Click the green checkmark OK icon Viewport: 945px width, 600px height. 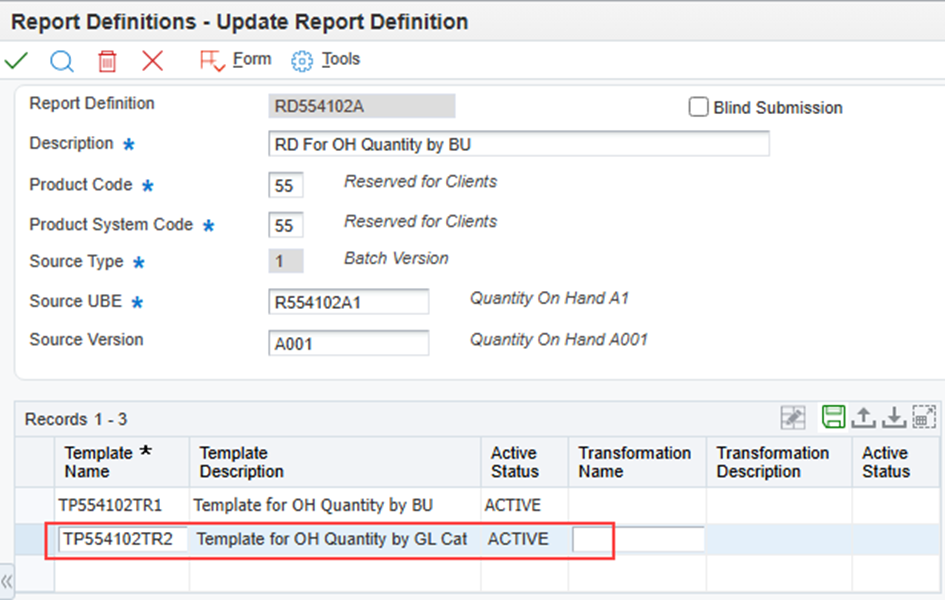coord(16,61)
